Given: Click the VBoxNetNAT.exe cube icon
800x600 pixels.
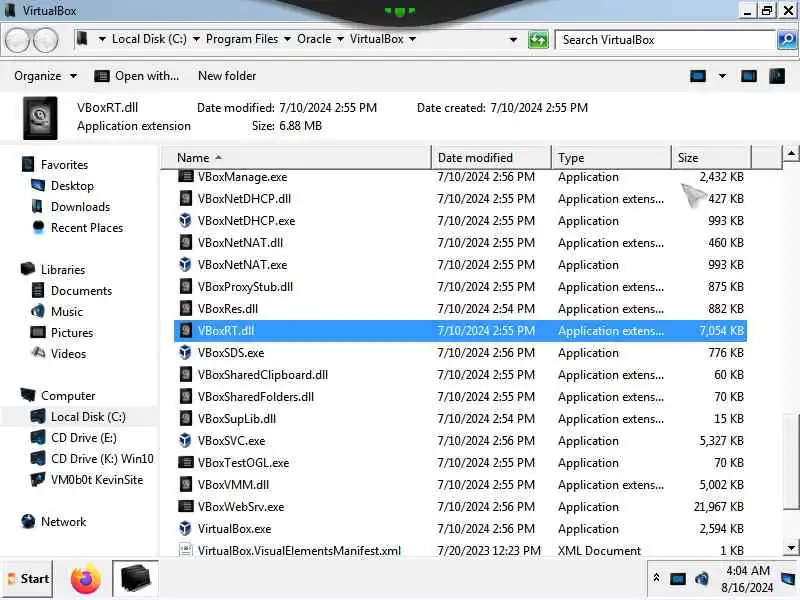Looking at the screenshot, I should (x=186, y=264).
